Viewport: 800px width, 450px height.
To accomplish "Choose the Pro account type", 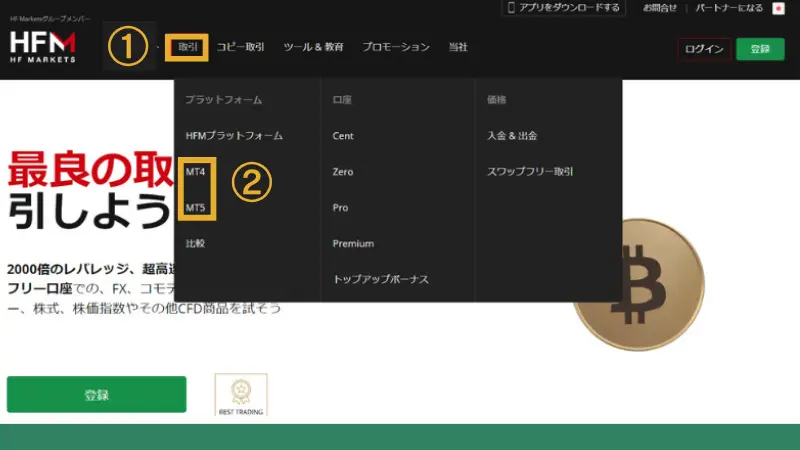I will 340,208.
